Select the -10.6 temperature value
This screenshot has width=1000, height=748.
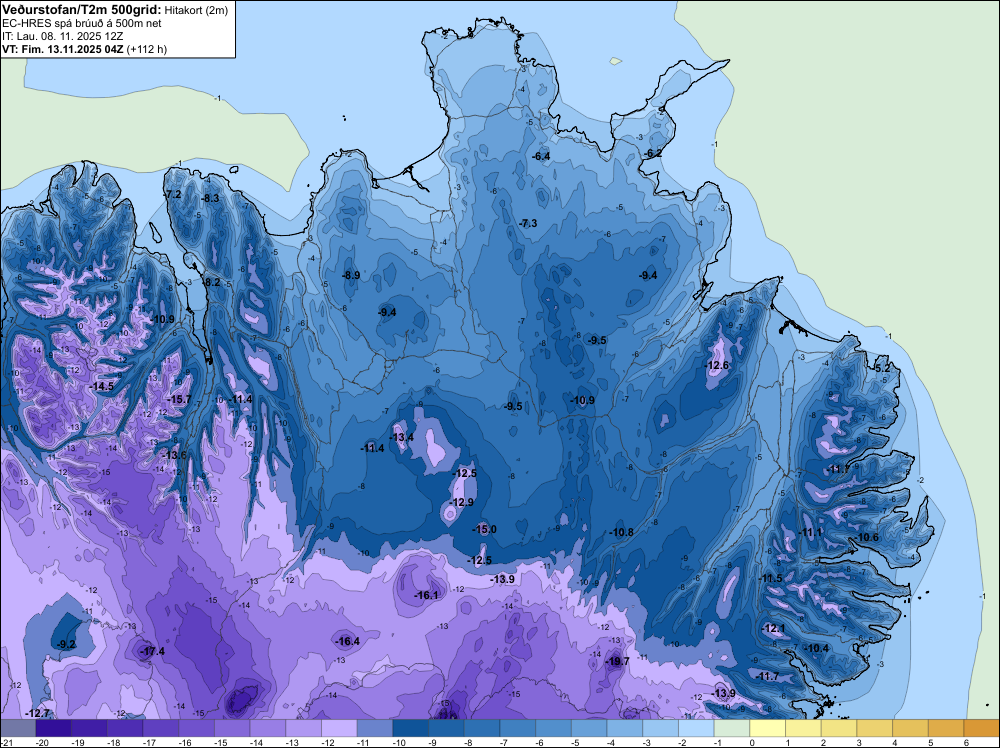(867, 537)
